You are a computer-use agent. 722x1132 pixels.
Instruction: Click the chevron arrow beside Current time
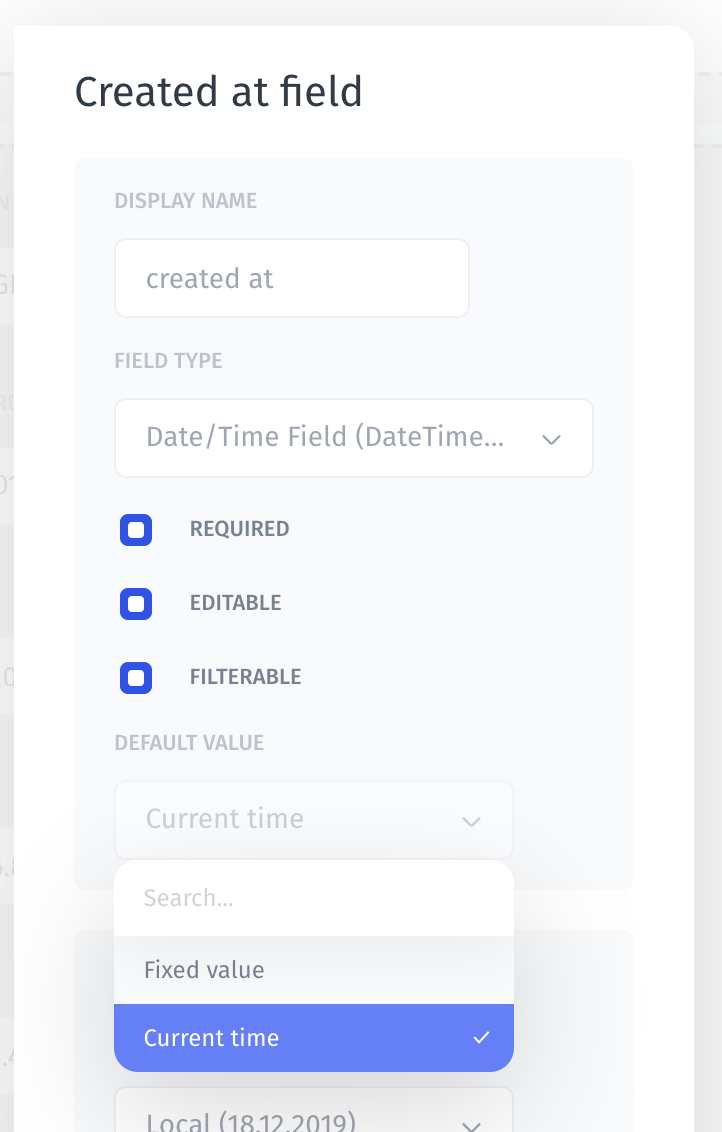coord(471,821)
